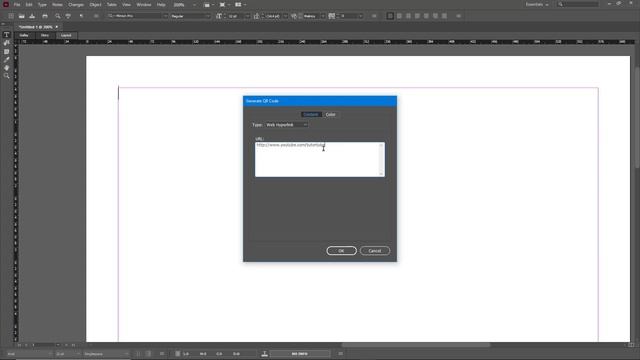
Task: Open the Object menu
Action: pos(95,4)
